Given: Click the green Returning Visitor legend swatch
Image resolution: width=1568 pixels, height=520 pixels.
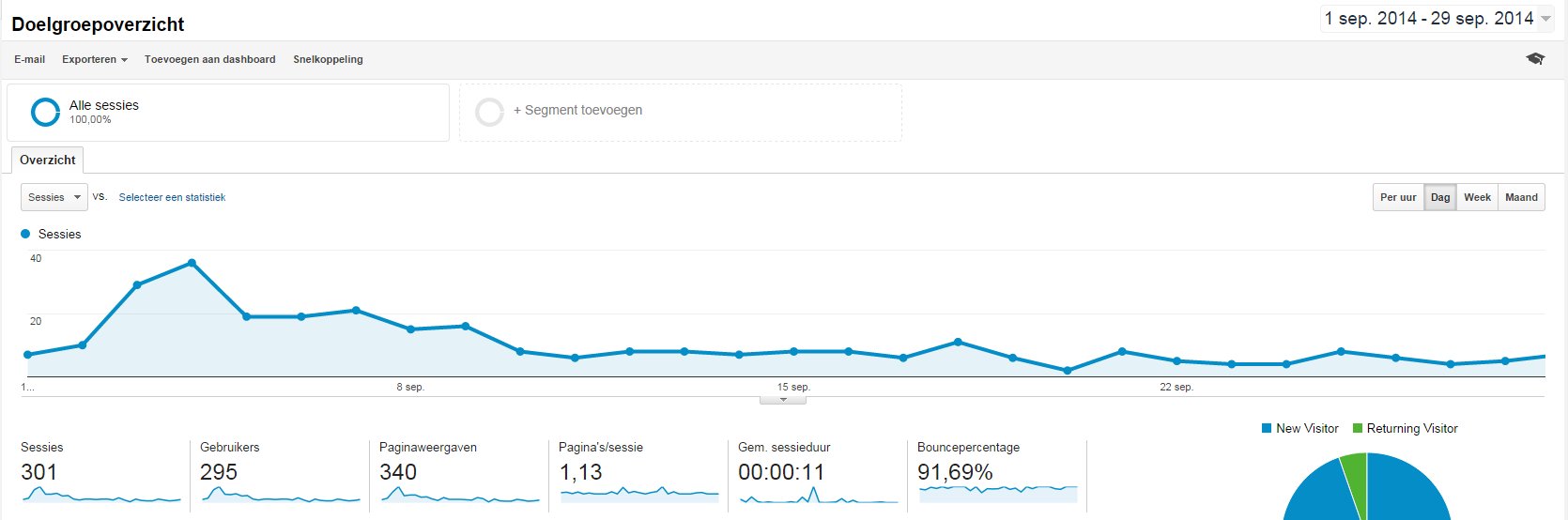Looking at the screenshot, I should (1358, 428).
